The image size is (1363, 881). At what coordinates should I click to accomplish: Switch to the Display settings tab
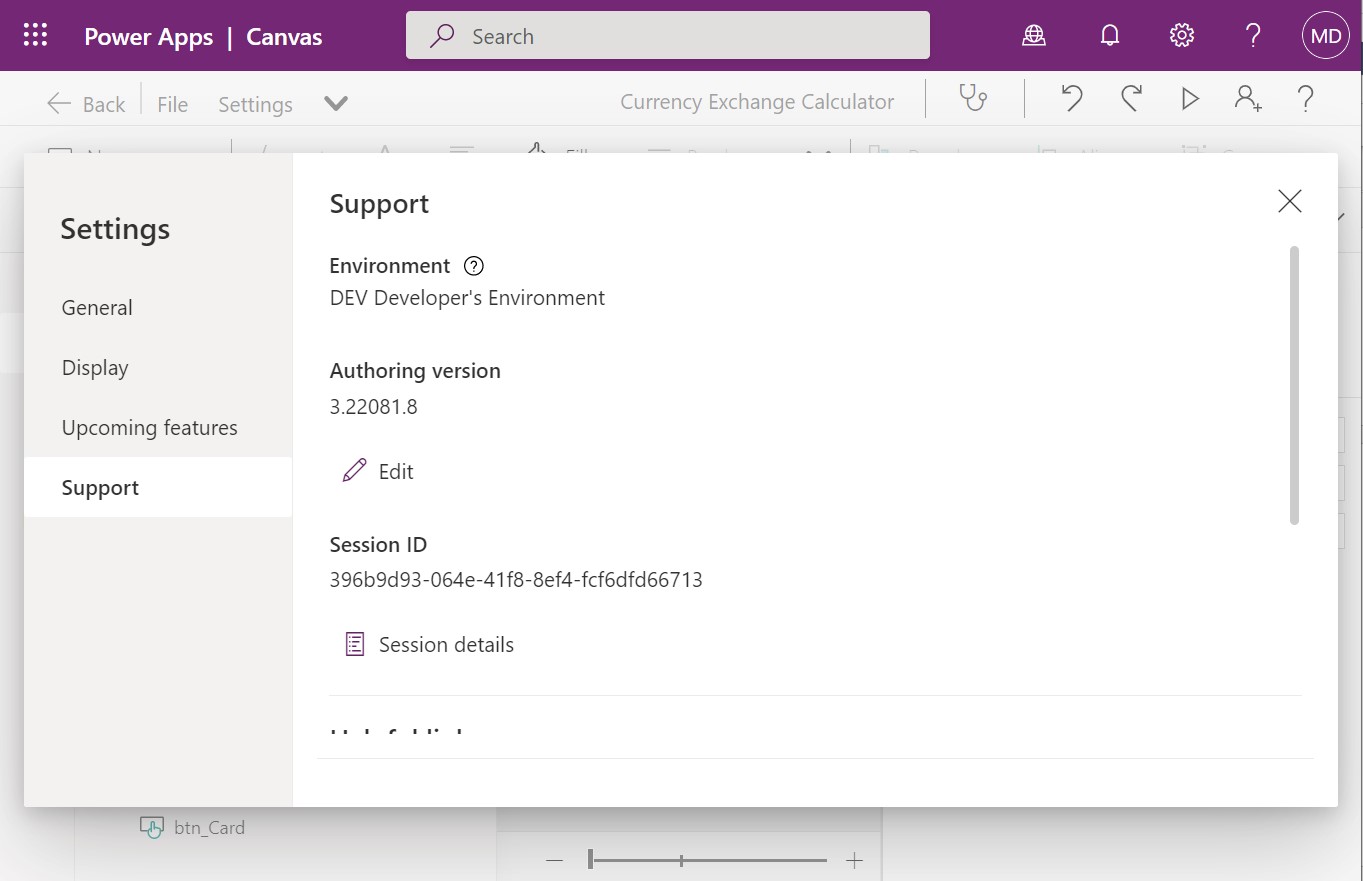pyautogui.click(x=94, y=367)
